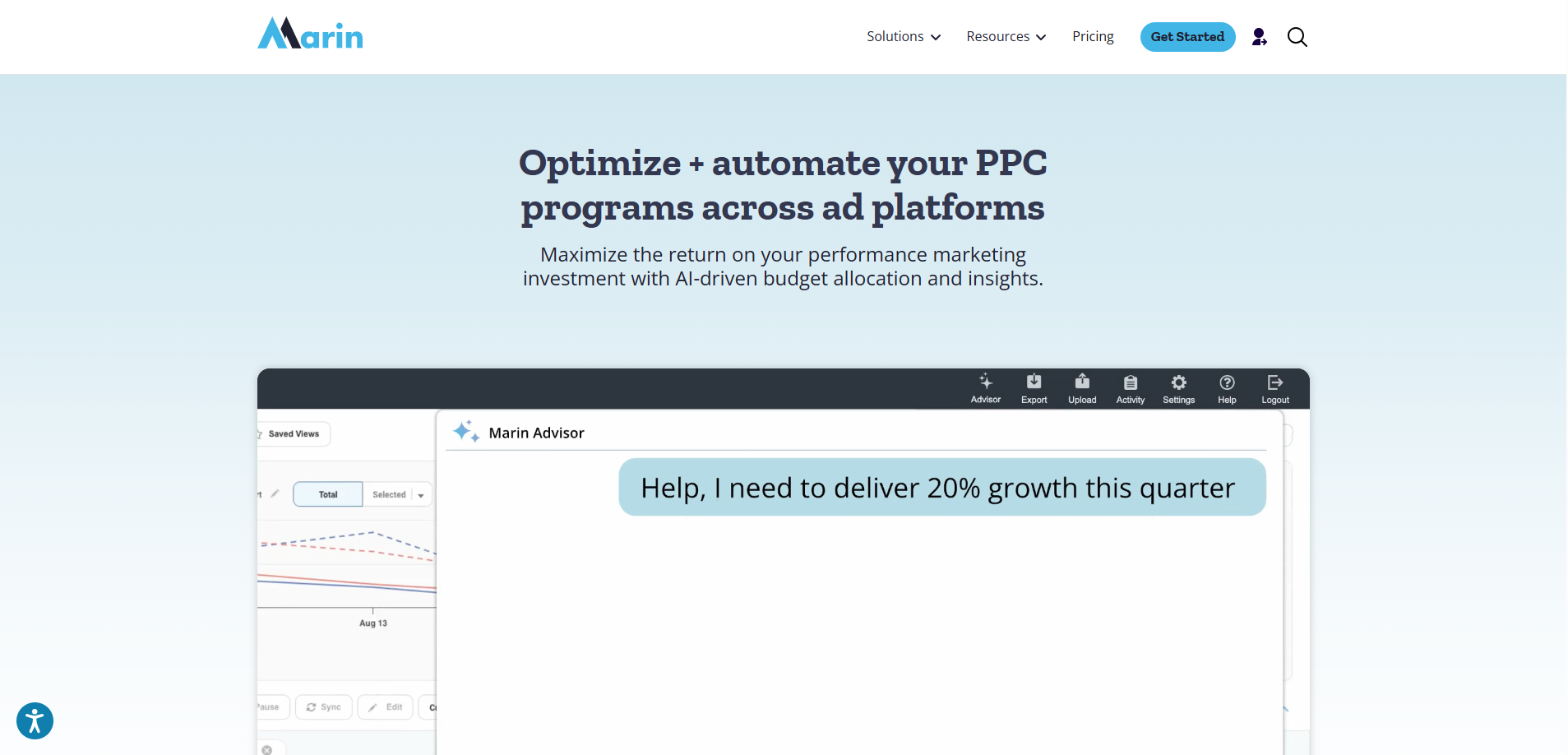Expand the Selected dropdown arrow

tap(421, 495)
